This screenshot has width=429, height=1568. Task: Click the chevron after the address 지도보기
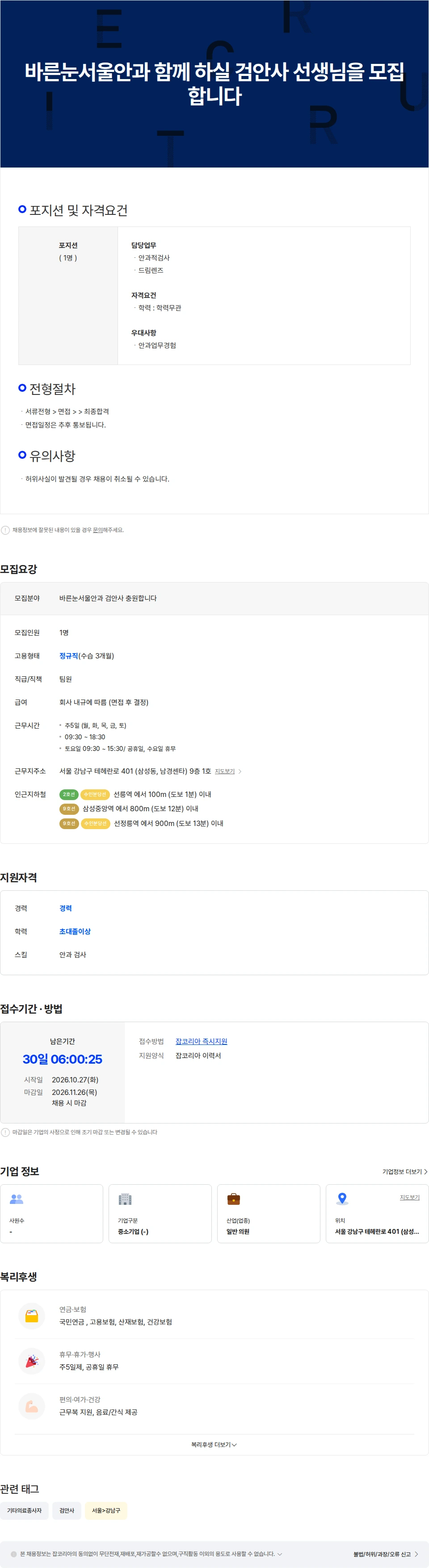tap(240, 771)
